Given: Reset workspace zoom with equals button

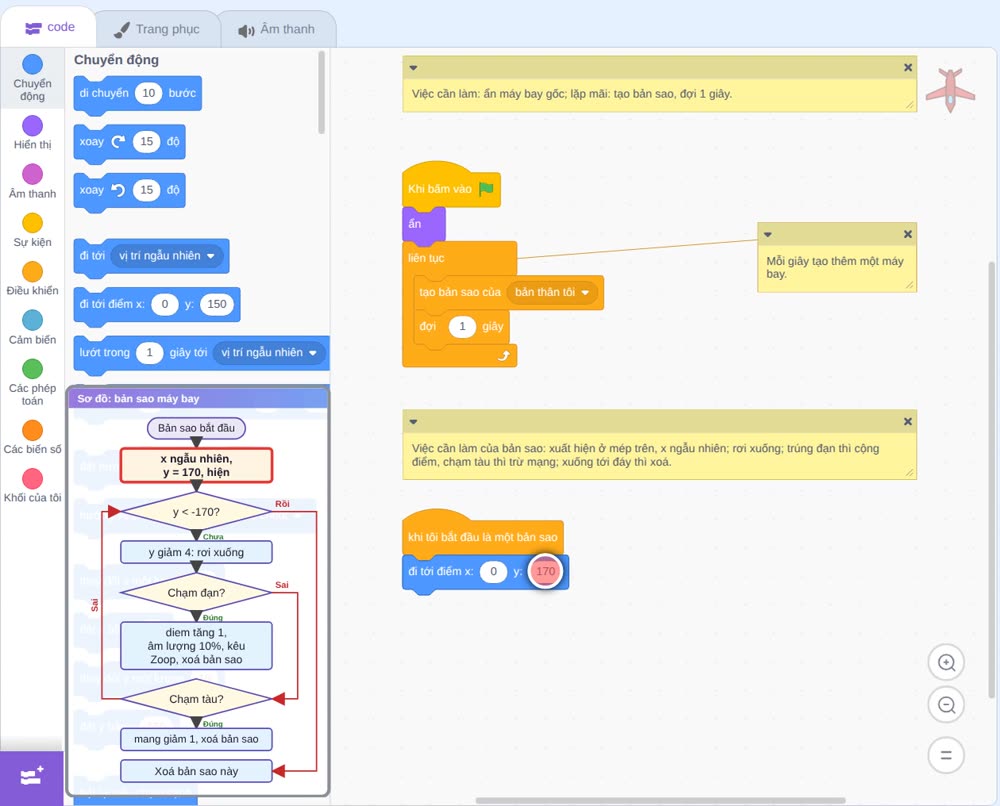Looking at the screenshot, I should [946, 756].
